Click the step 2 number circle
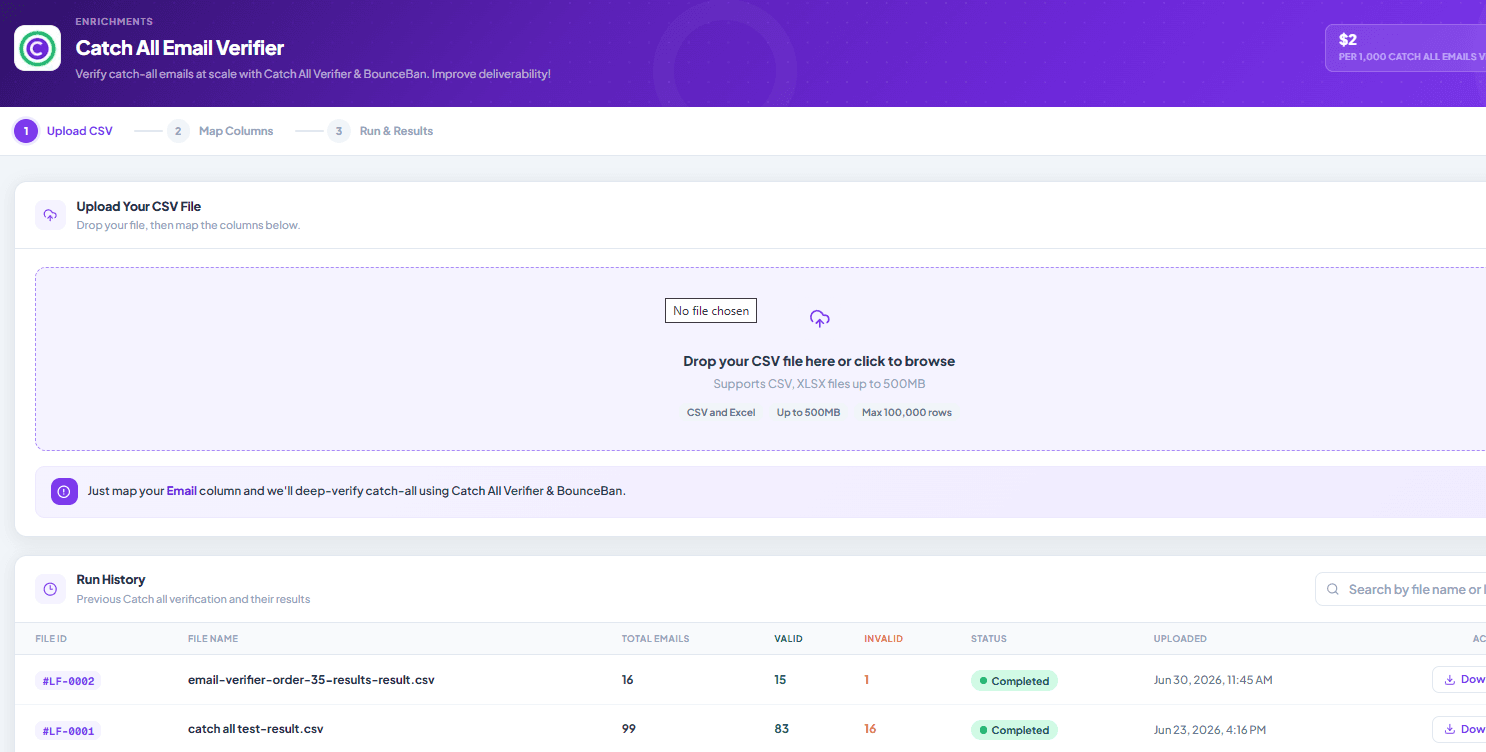 click(x=178, y=131)
